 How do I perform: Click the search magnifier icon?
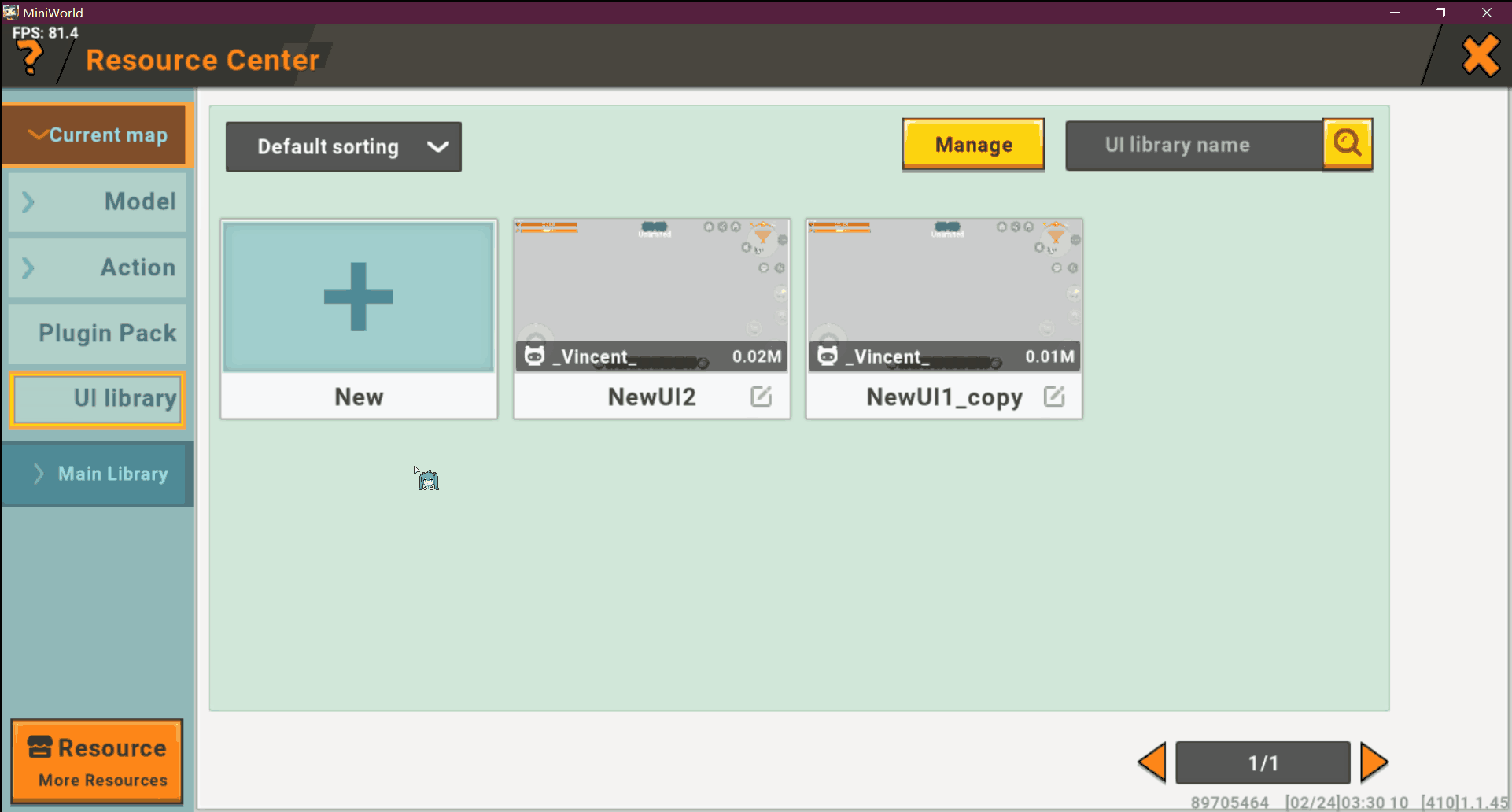(x=1347, y=144)
